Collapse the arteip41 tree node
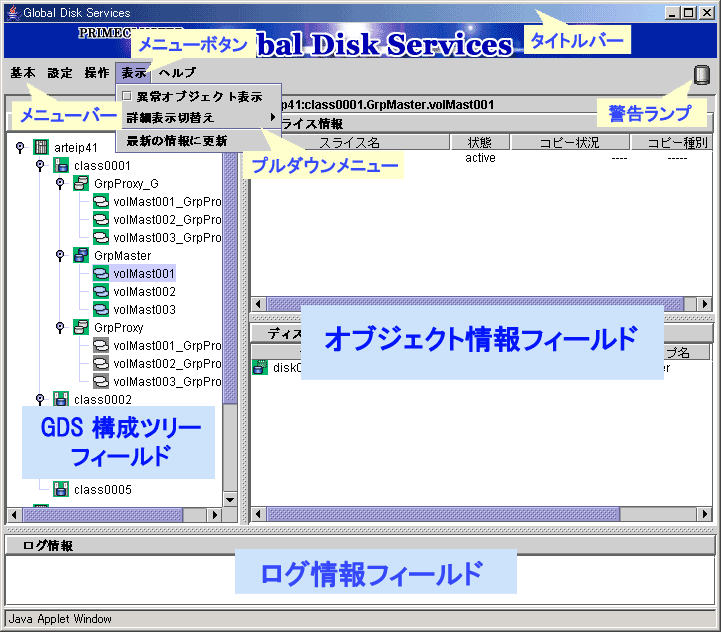 point(20,147)
